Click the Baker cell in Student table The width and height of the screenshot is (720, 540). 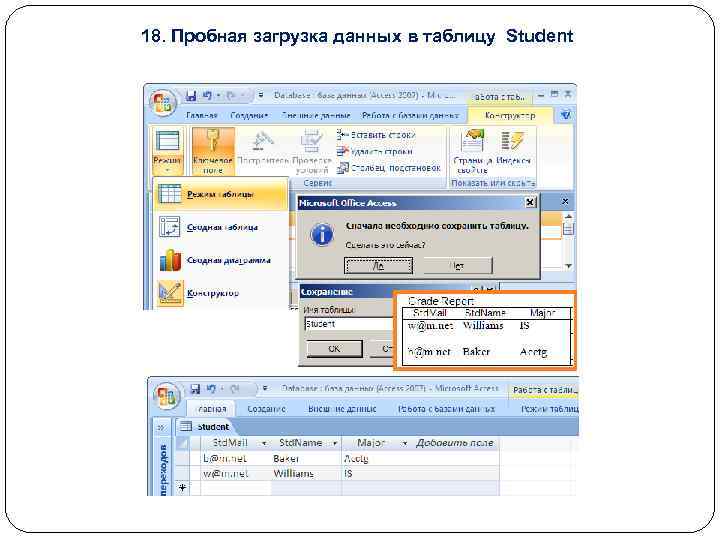tap(306, 458)
